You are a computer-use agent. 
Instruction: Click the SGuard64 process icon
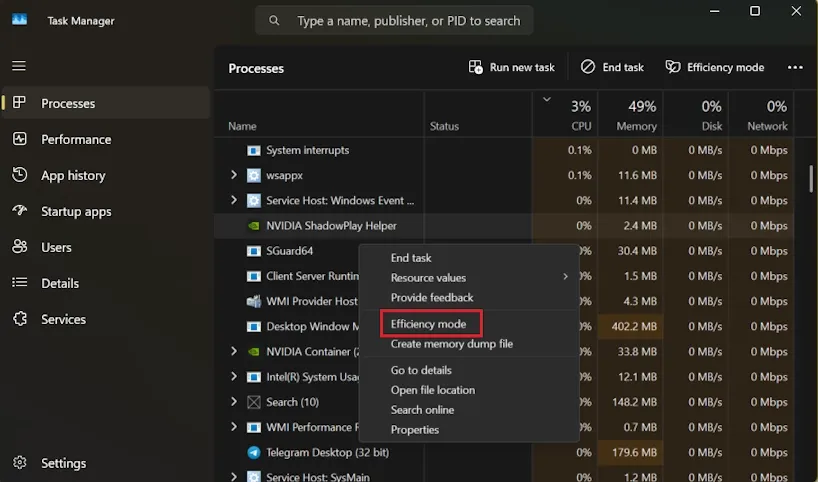[254, 251]
